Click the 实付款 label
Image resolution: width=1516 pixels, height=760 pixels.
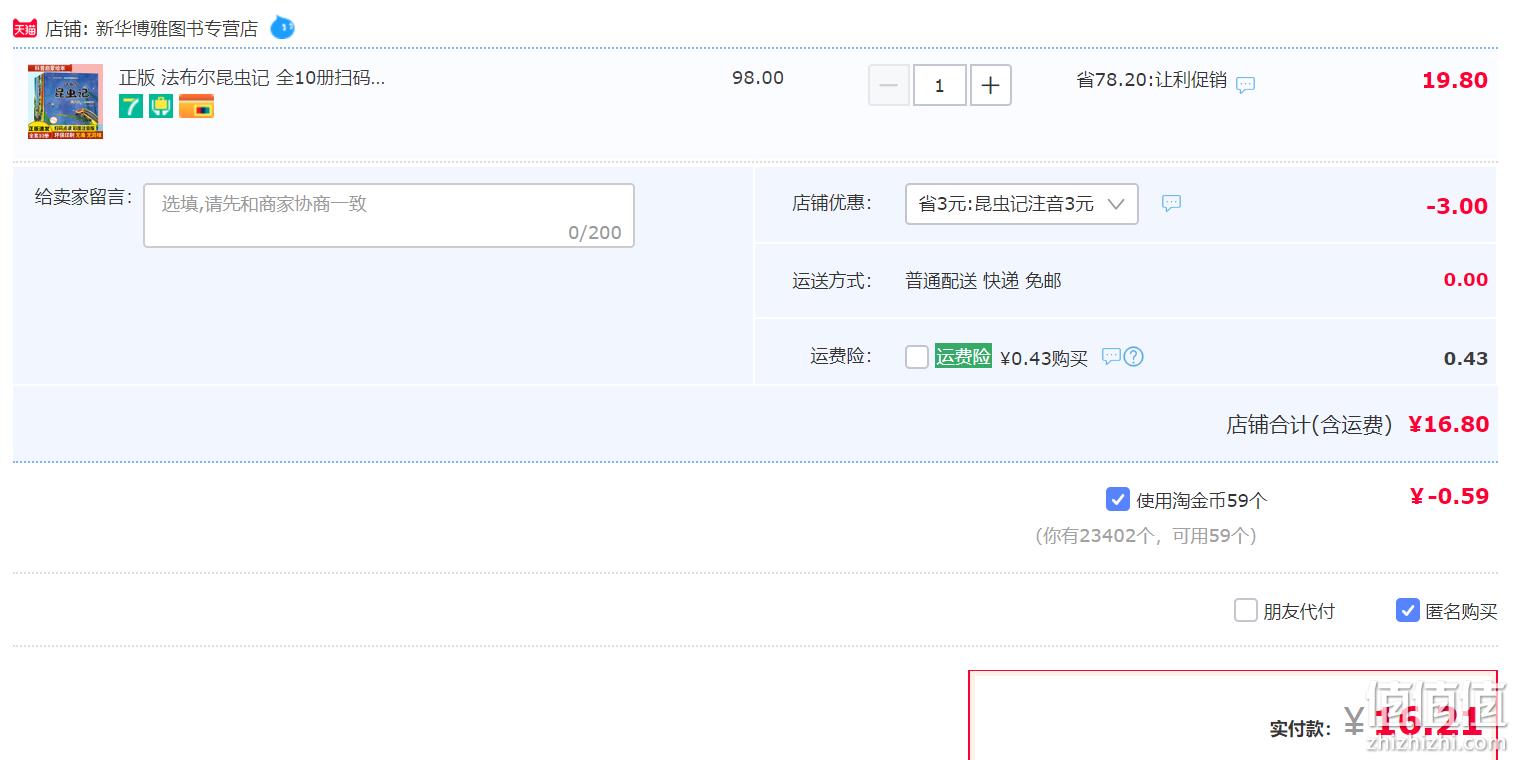coord(1300,729)
